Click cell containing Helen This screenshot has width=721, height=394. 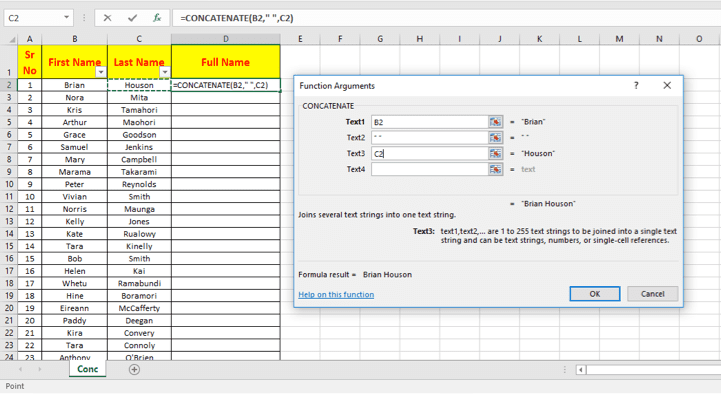pos(74,271)
